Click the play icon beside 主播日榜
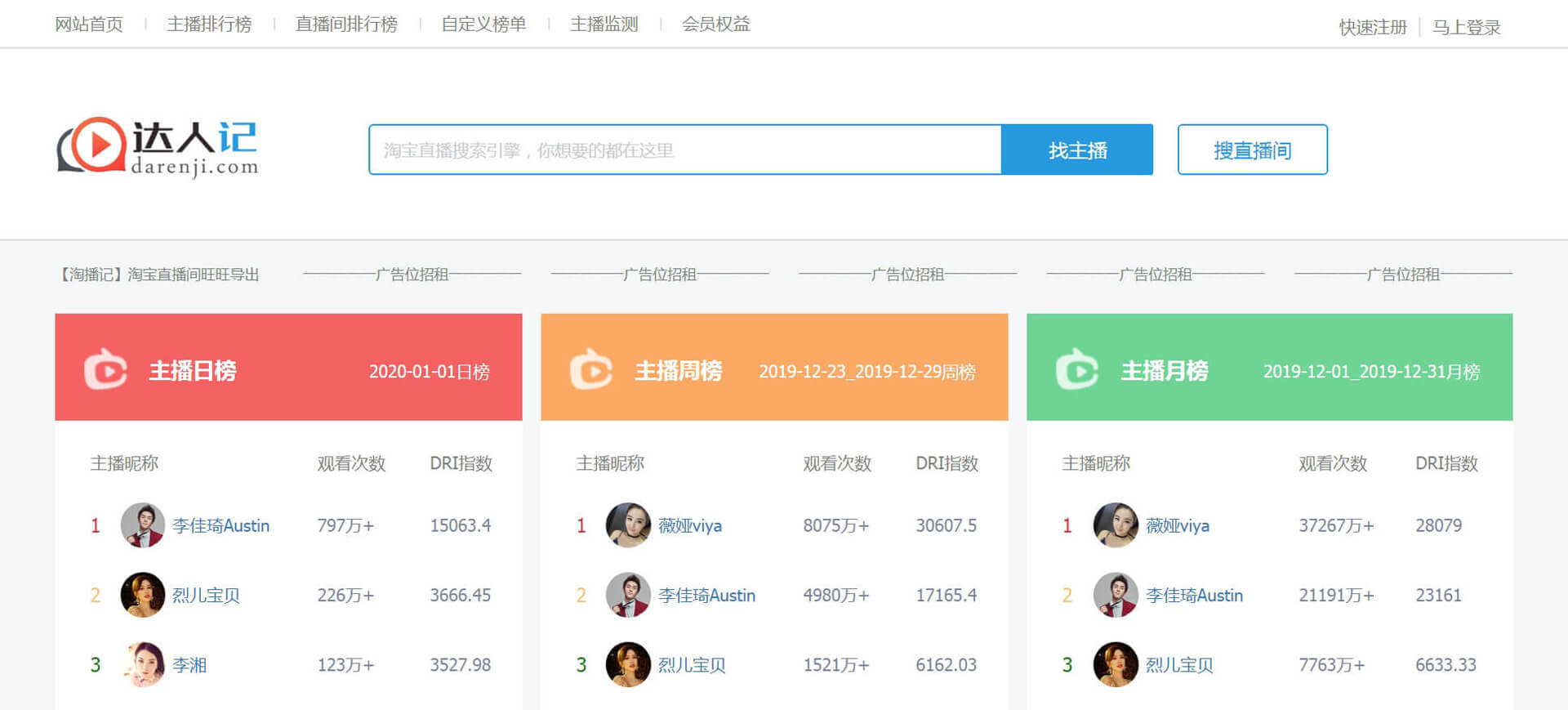 [106, 370]
